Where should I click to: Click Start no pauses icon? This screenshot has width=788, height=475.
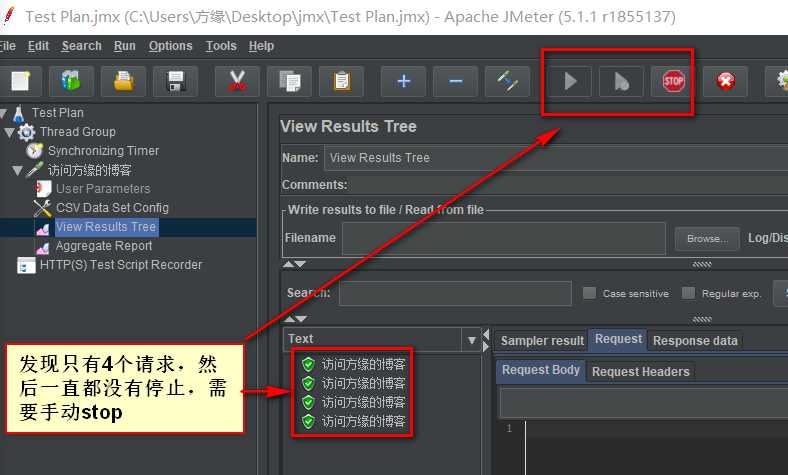pos(622,81)
